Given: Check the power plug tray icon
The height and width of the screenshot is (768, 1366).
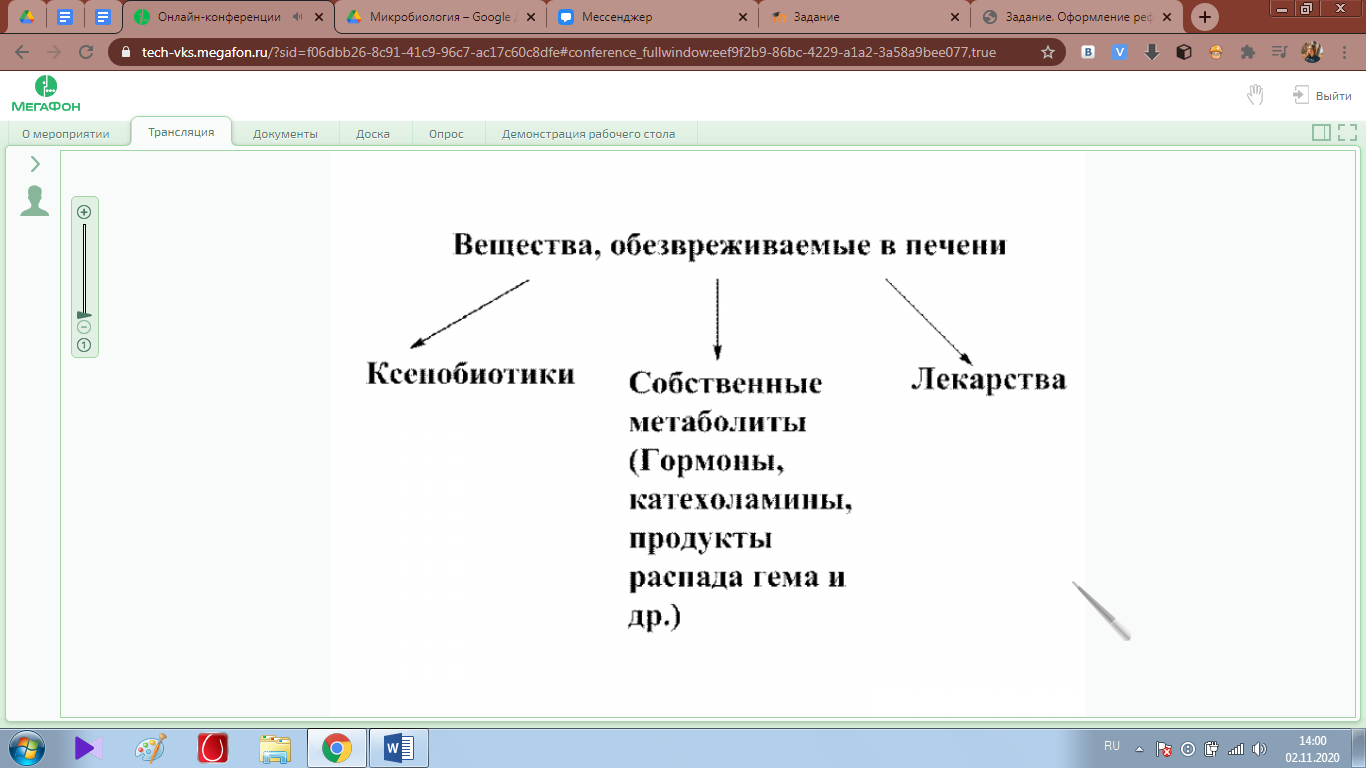Looking at the screenshot, I should click(x=1211, y=748).
